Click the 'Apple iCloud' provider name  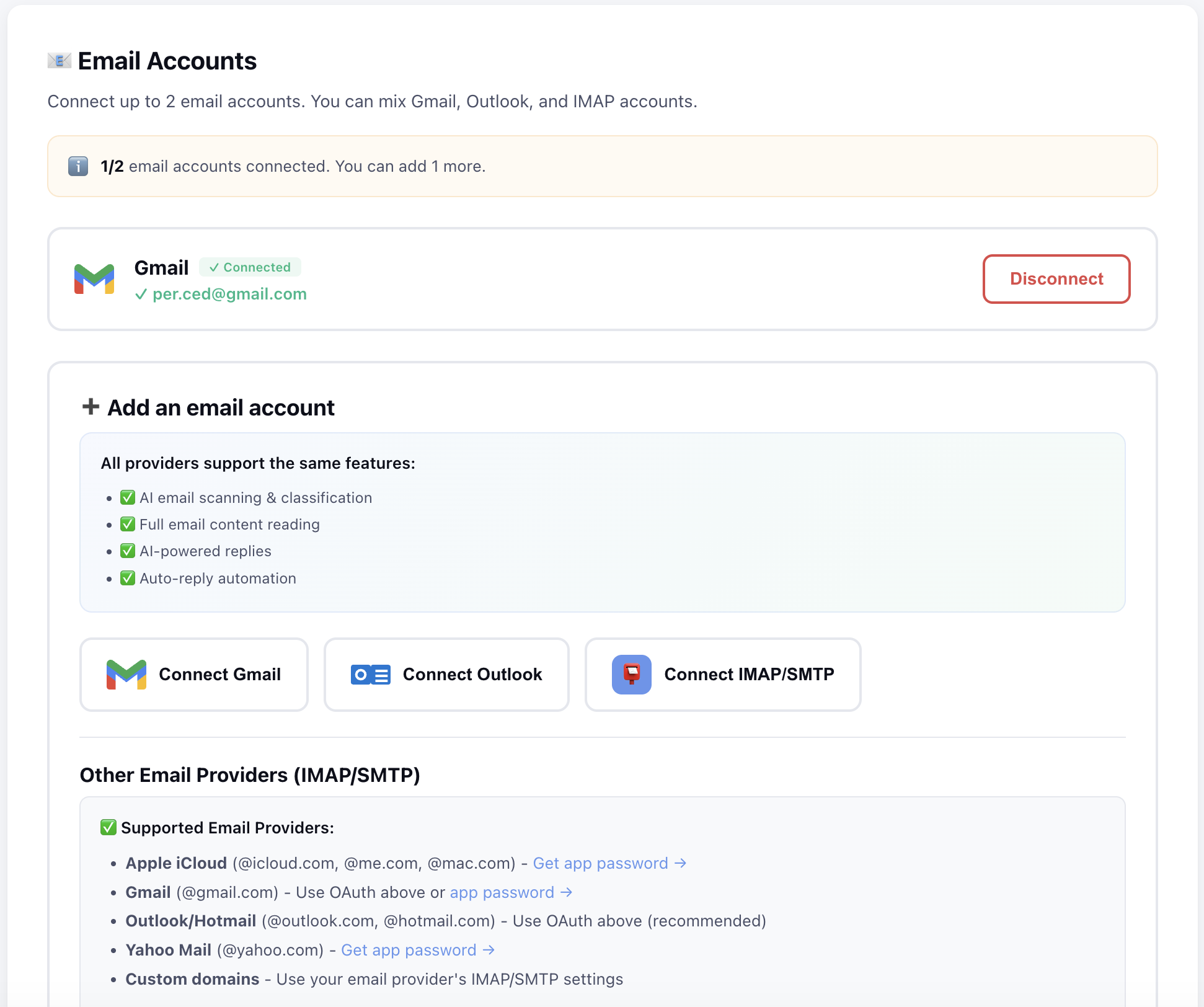pyautogui.click(x=176, y=863)
